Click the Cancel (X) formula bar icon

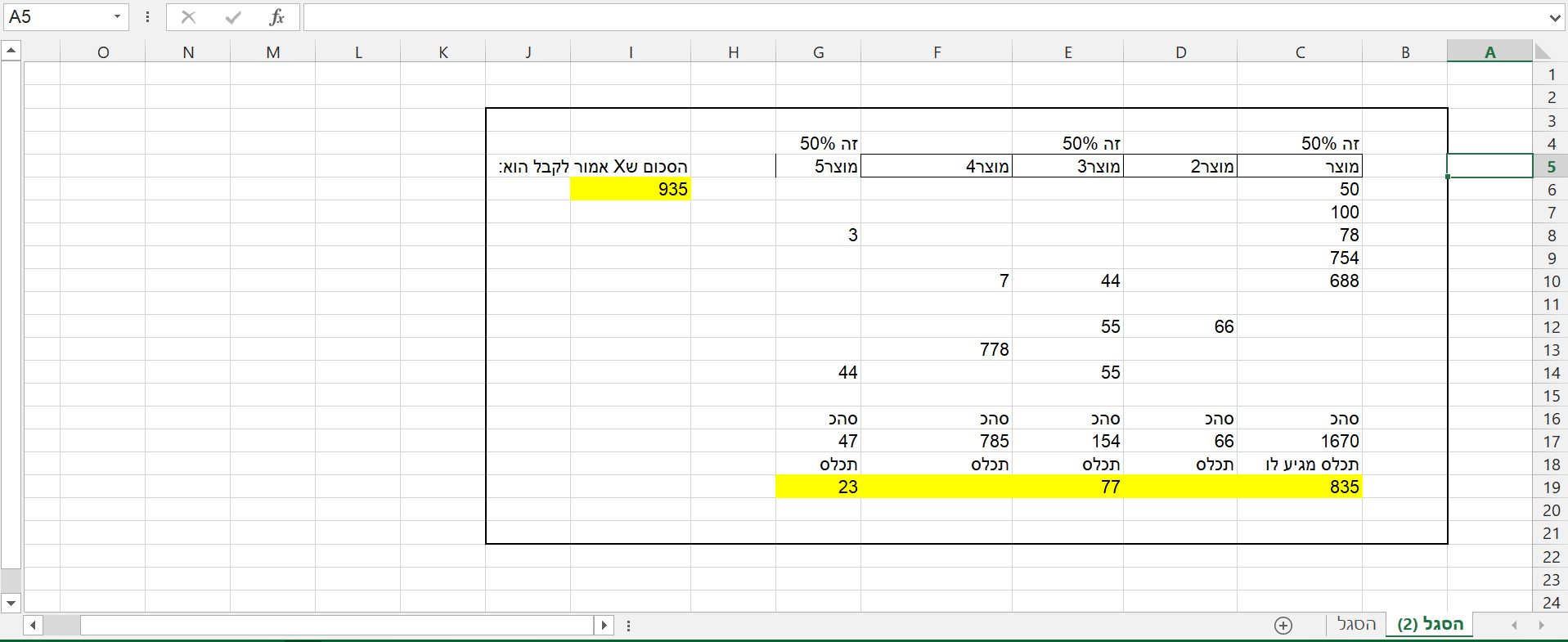(x=188, y=17)
